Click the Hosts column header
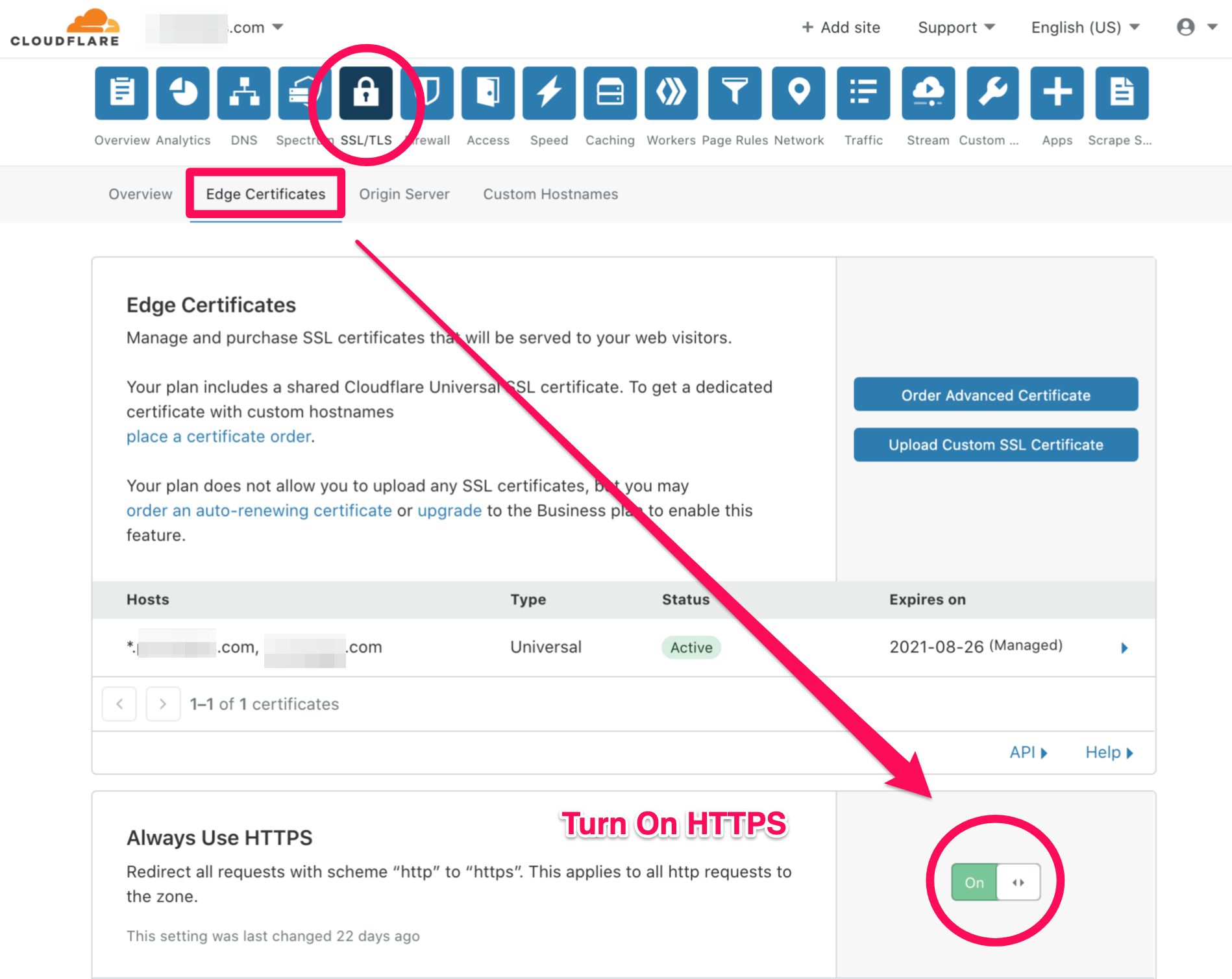 coord(148,599)
